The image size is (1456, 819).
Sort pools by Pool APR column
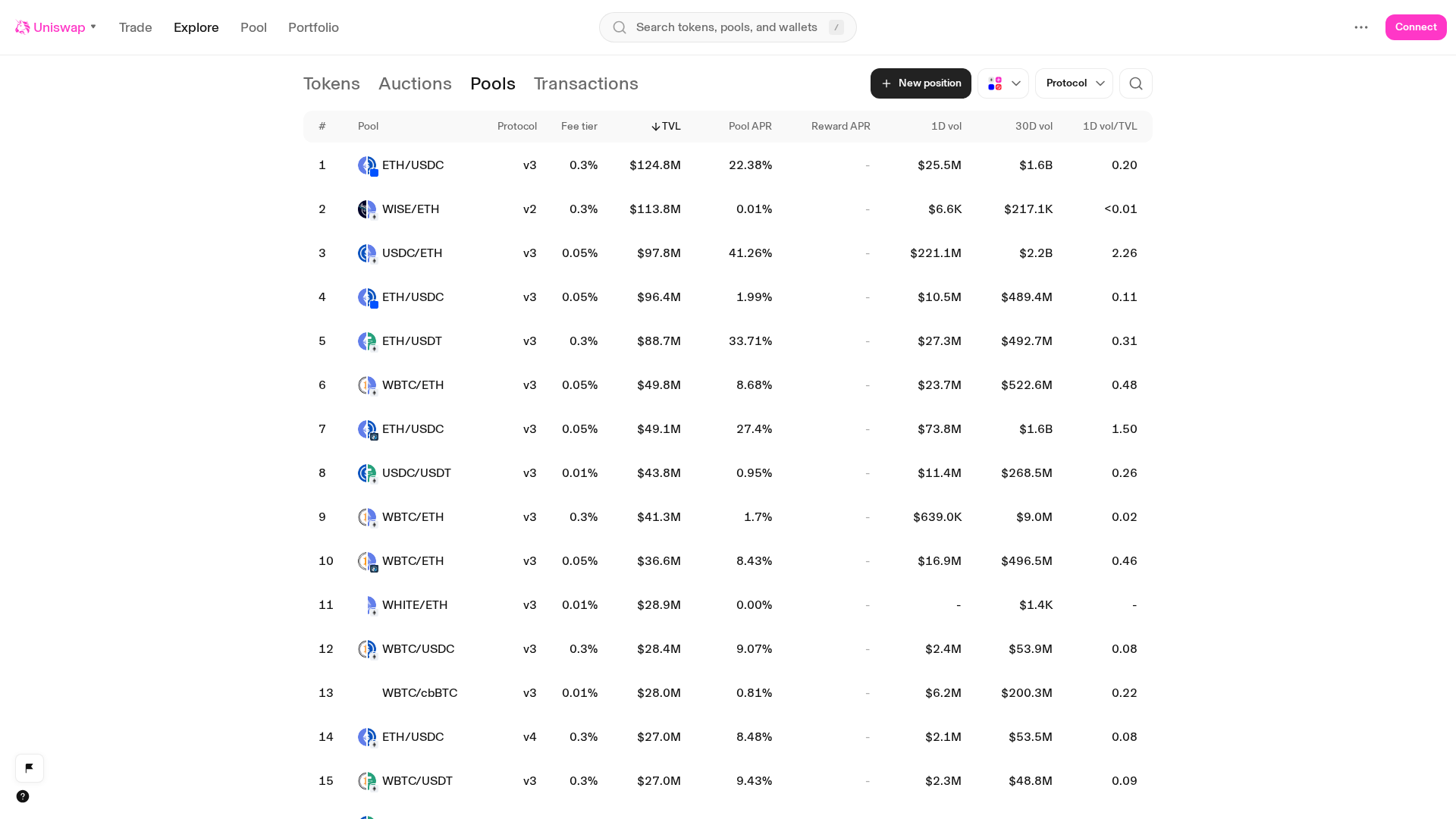click(x=750, y=127)
